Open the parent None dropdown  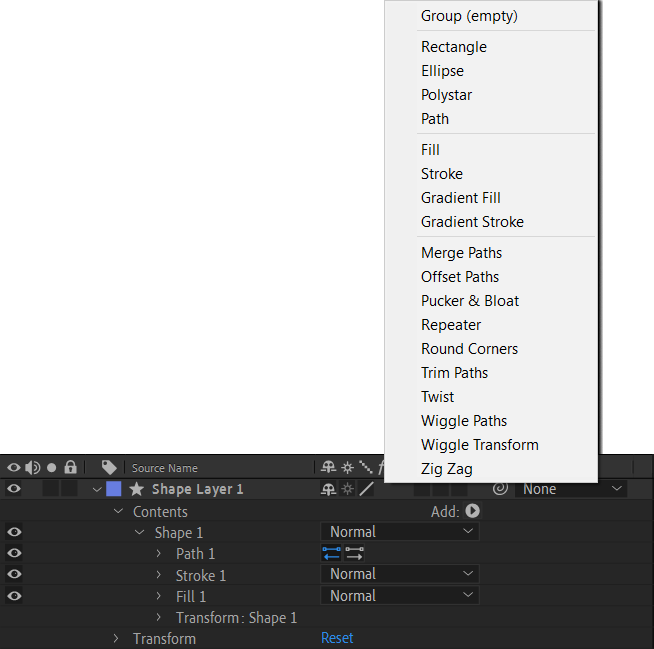coord(571,489)
